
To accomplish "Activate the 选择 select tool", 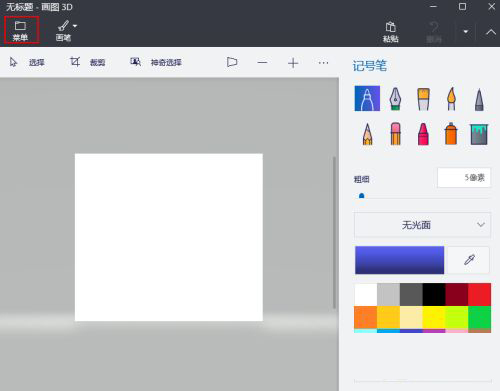I will pos(27,62).
